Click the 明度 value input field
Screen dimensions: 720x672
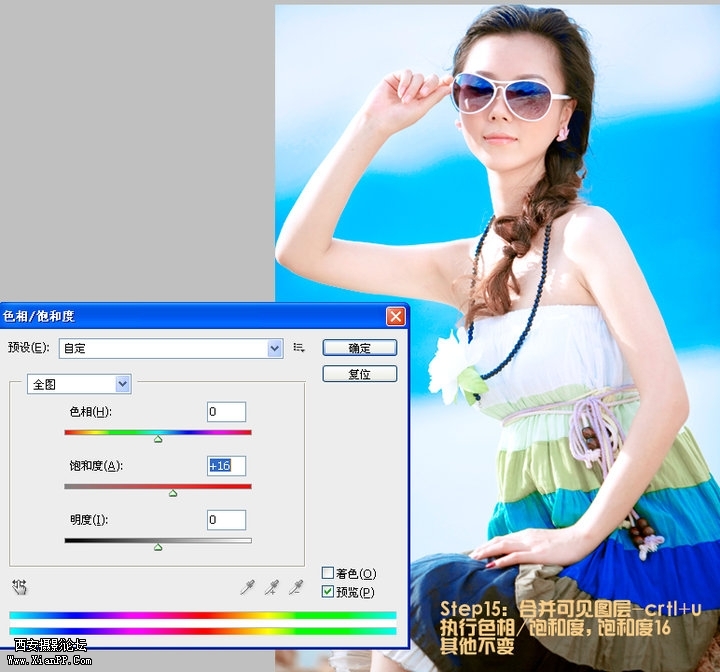click(x=226, y=520)
